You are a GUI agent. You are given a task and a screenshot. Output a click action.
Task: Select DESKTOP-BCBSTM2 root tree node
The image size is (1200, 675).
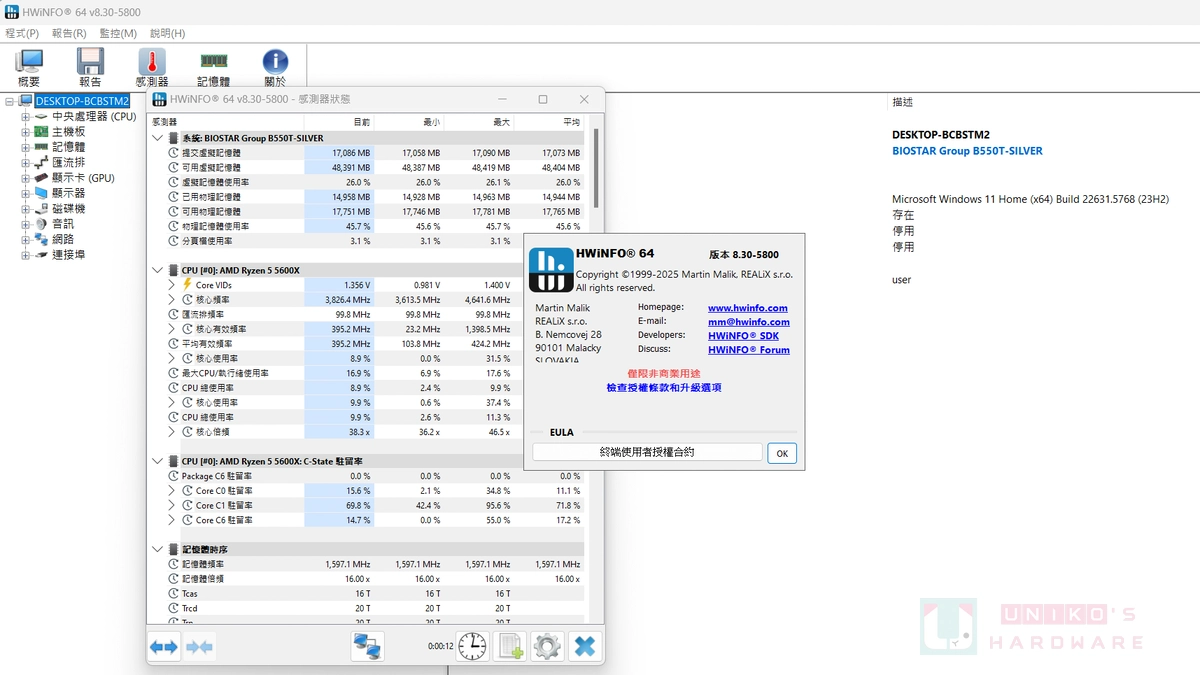[x=82, y=101]
